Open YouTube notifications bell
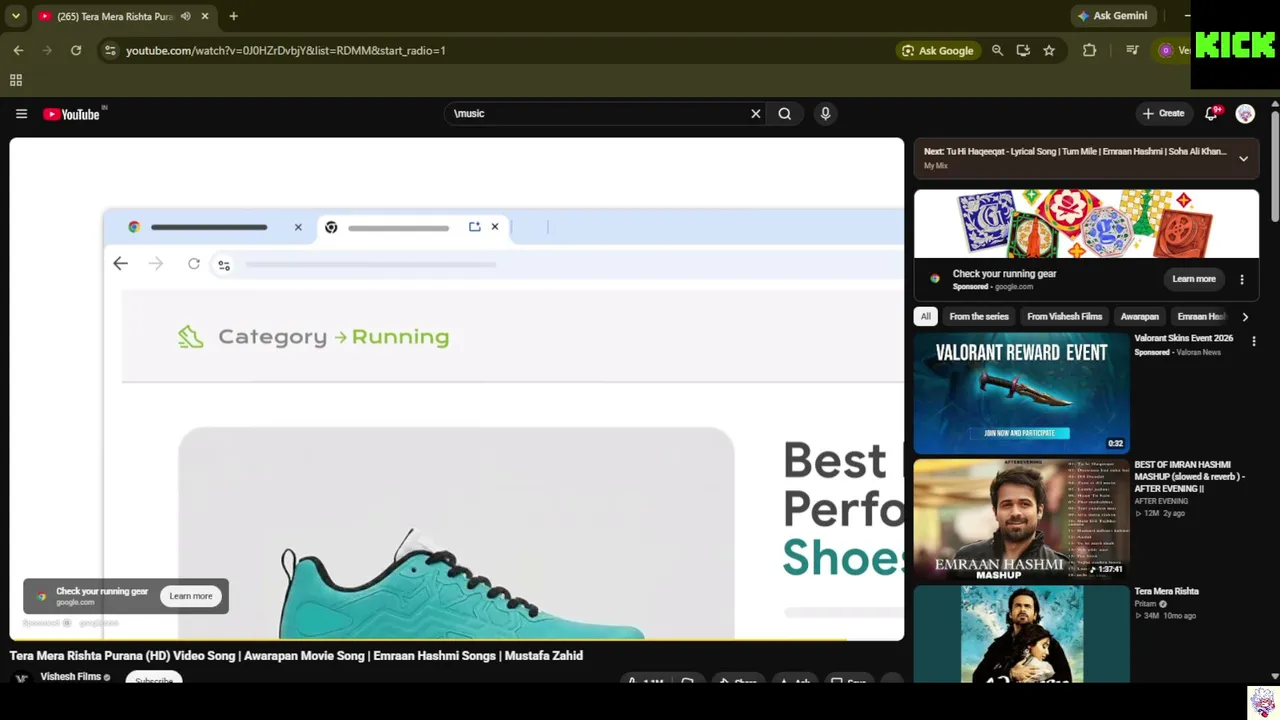 point(1212,114)
